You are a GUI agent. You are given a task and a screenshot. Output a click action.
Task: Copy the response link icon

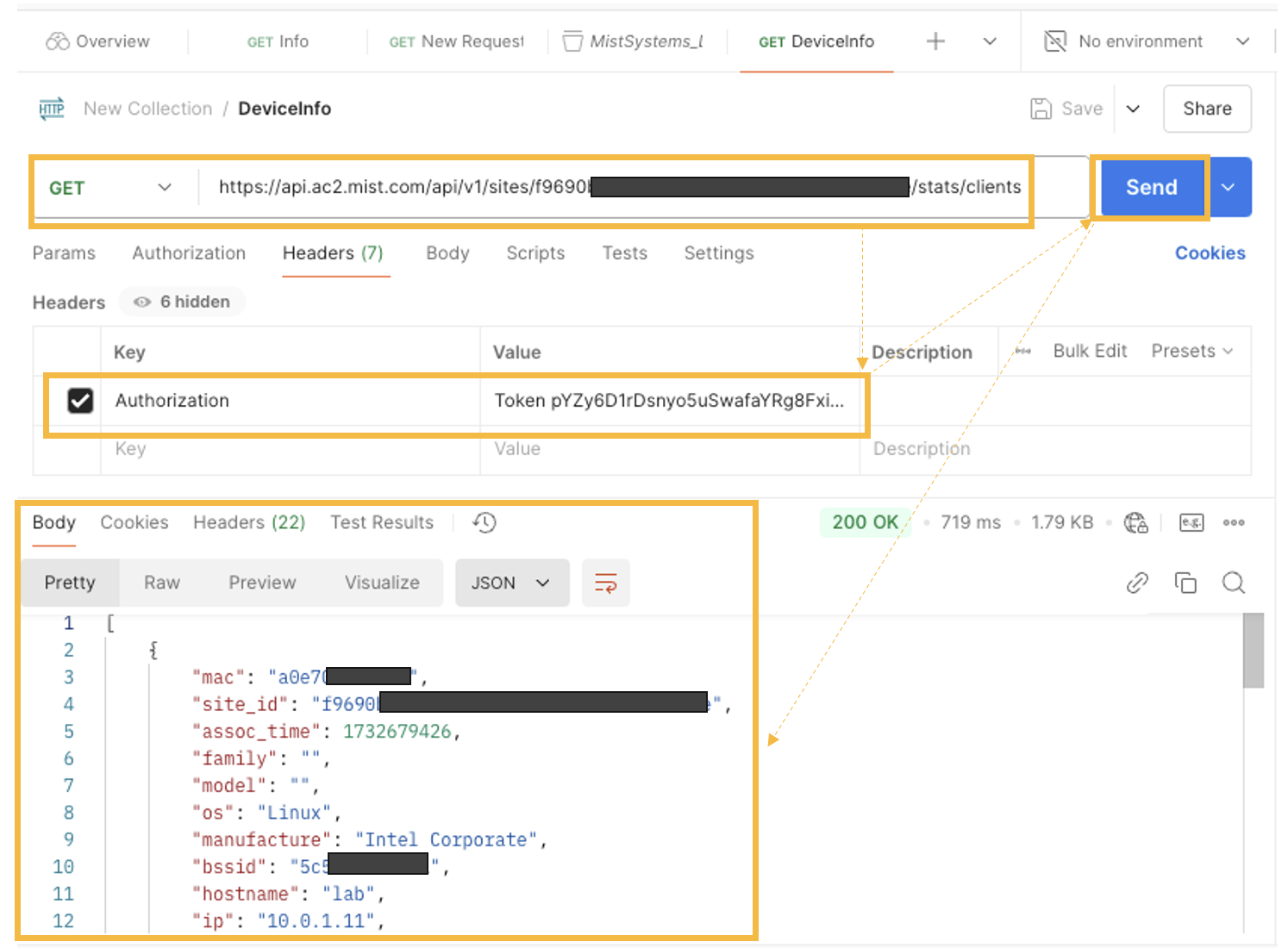[1137, 583]
